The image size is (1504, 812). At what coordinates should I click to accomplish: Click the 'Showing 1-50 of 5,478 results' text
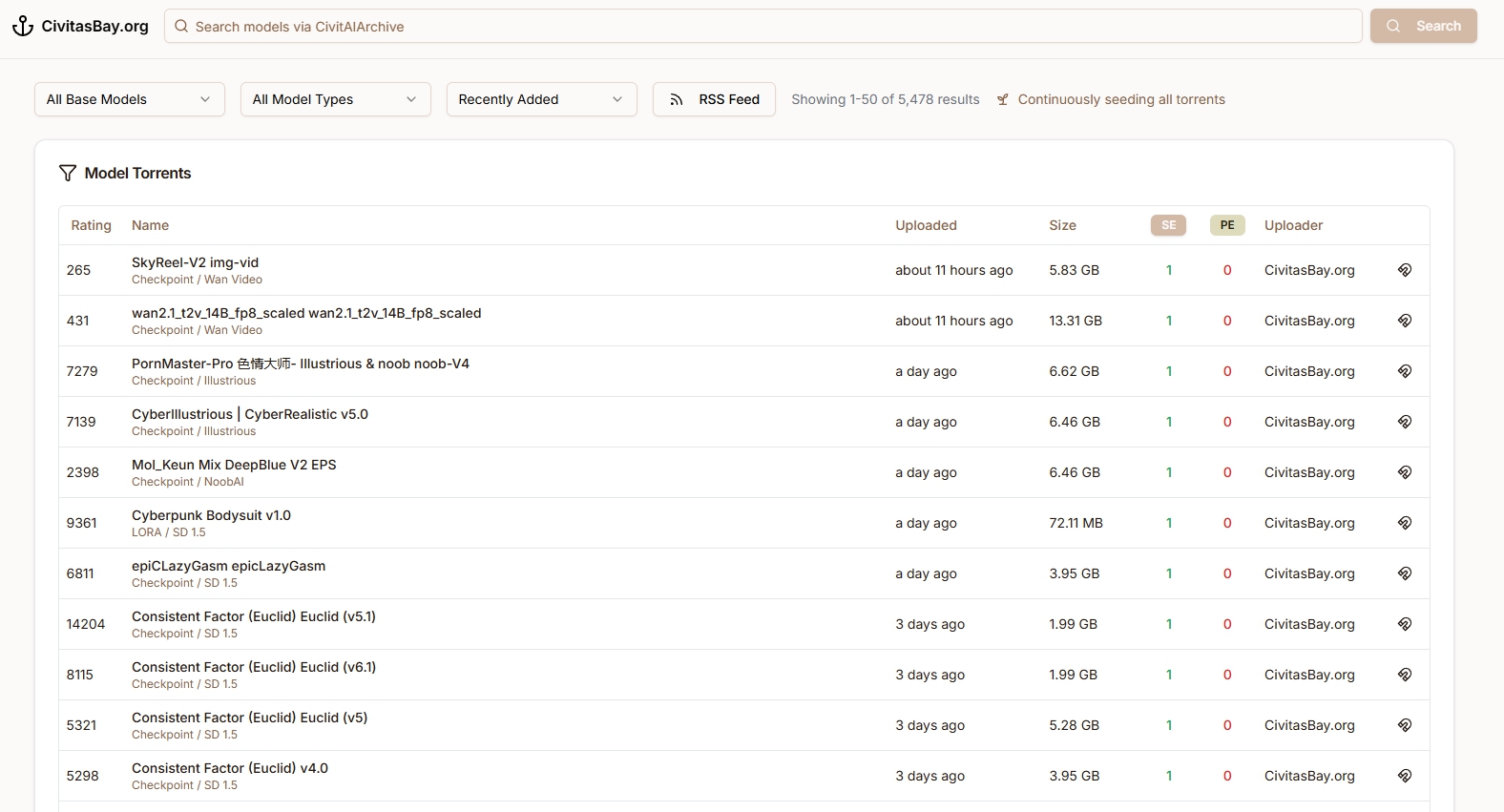click(x=886, y=99)
